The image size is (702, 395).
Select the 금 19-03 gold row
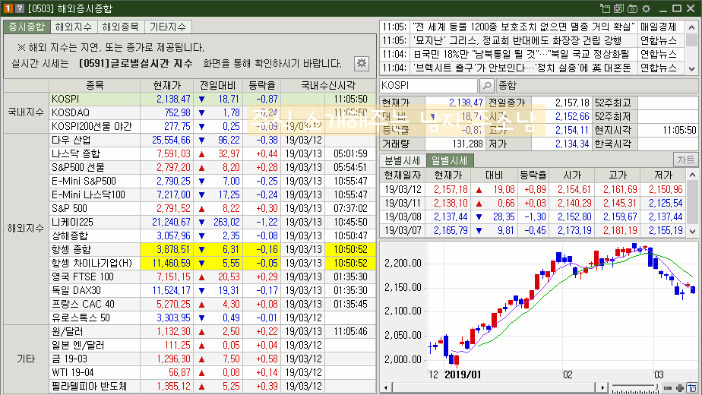point(212,359)
